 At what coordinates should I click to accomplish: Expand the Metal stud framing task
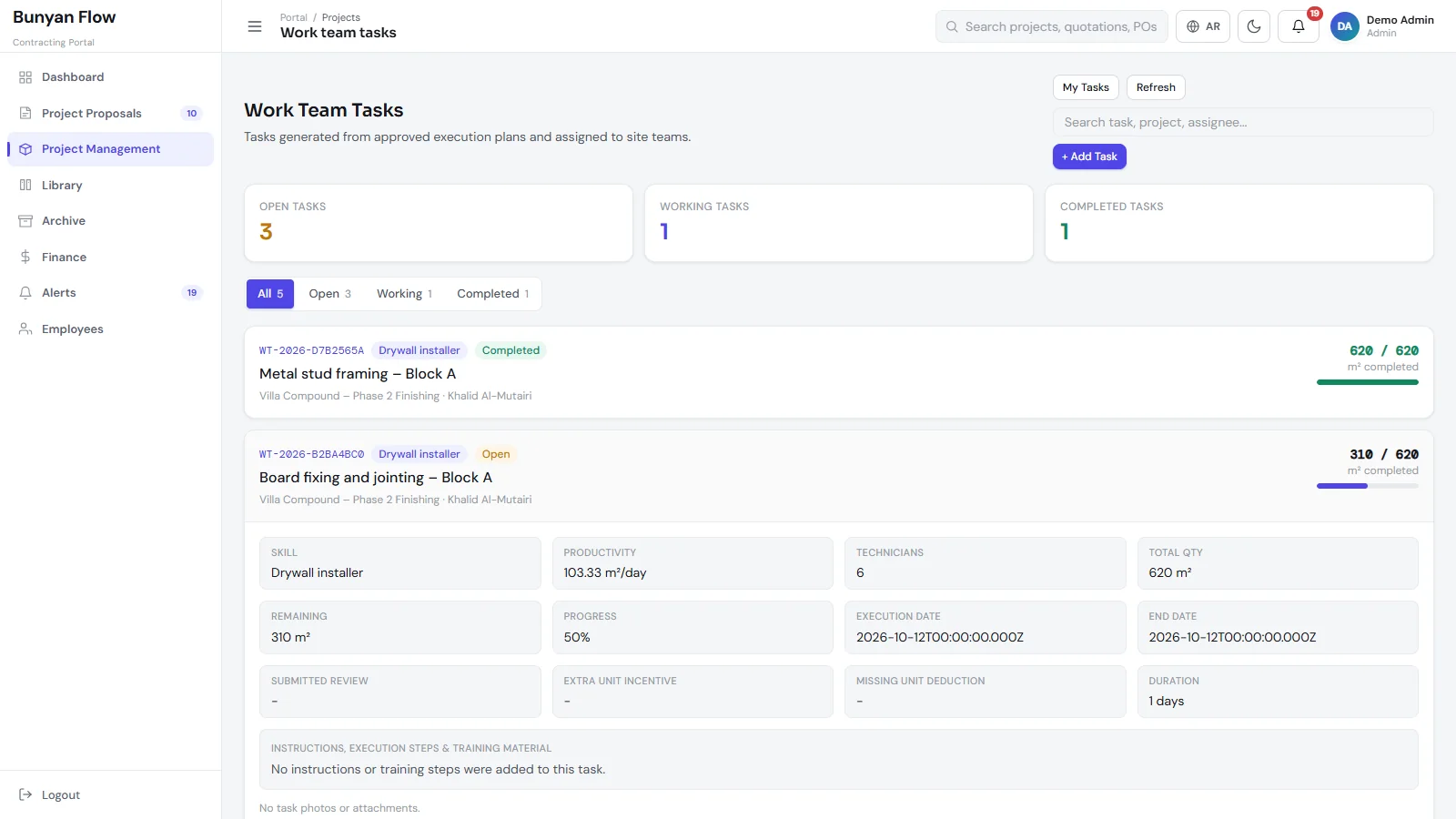[838, 372]
